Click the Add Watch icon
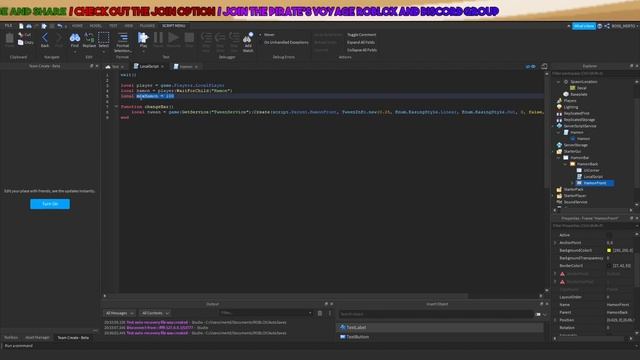The width and height of the screenshot is (640, 360). pos(248,38)
